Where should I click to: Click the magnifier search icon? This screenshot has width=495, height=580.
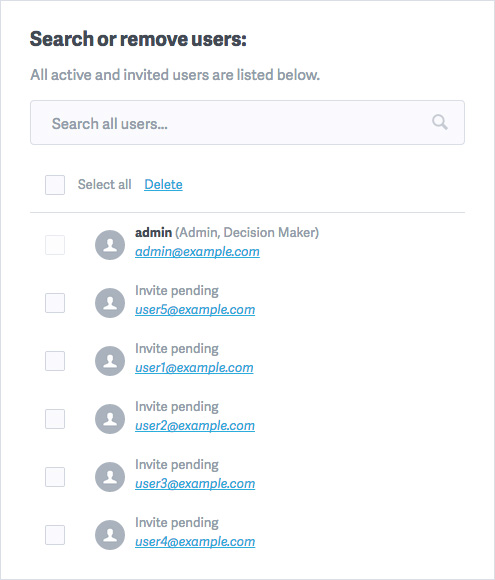click(440, 122)
